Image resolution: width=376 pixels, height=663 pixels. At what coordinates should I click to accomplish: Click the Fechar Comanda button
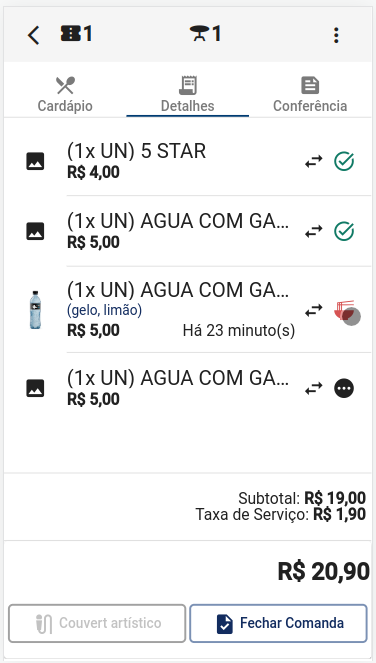tap(278, 623)
